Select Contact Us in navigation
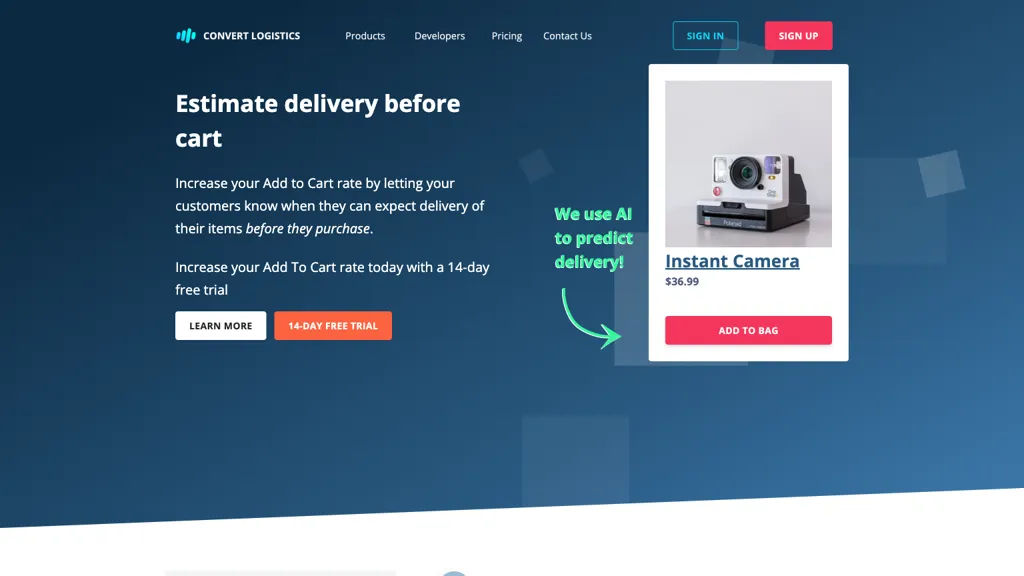 [x=568, y=36]
